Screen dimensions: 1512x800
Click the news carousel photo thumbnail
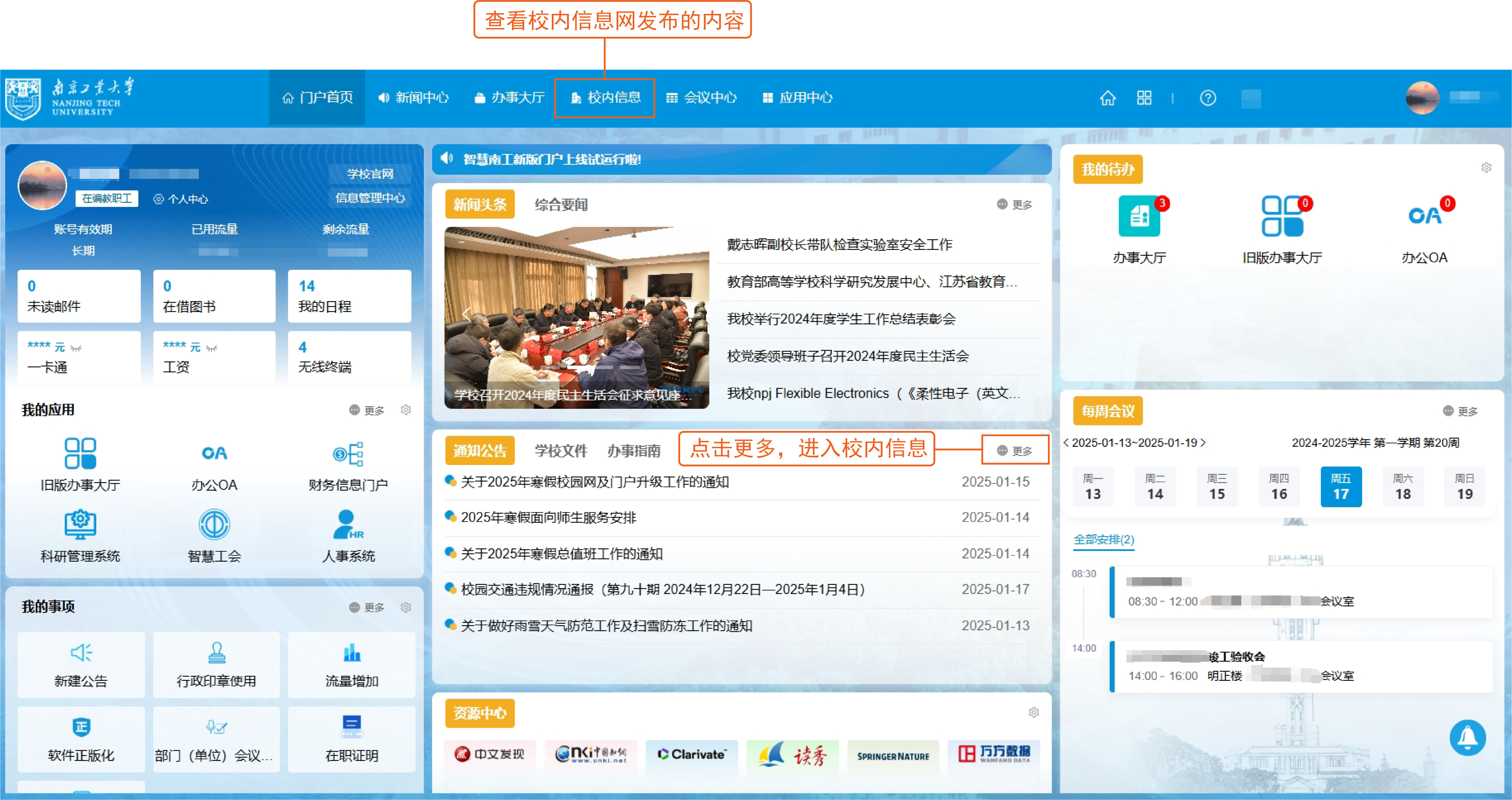576,318
